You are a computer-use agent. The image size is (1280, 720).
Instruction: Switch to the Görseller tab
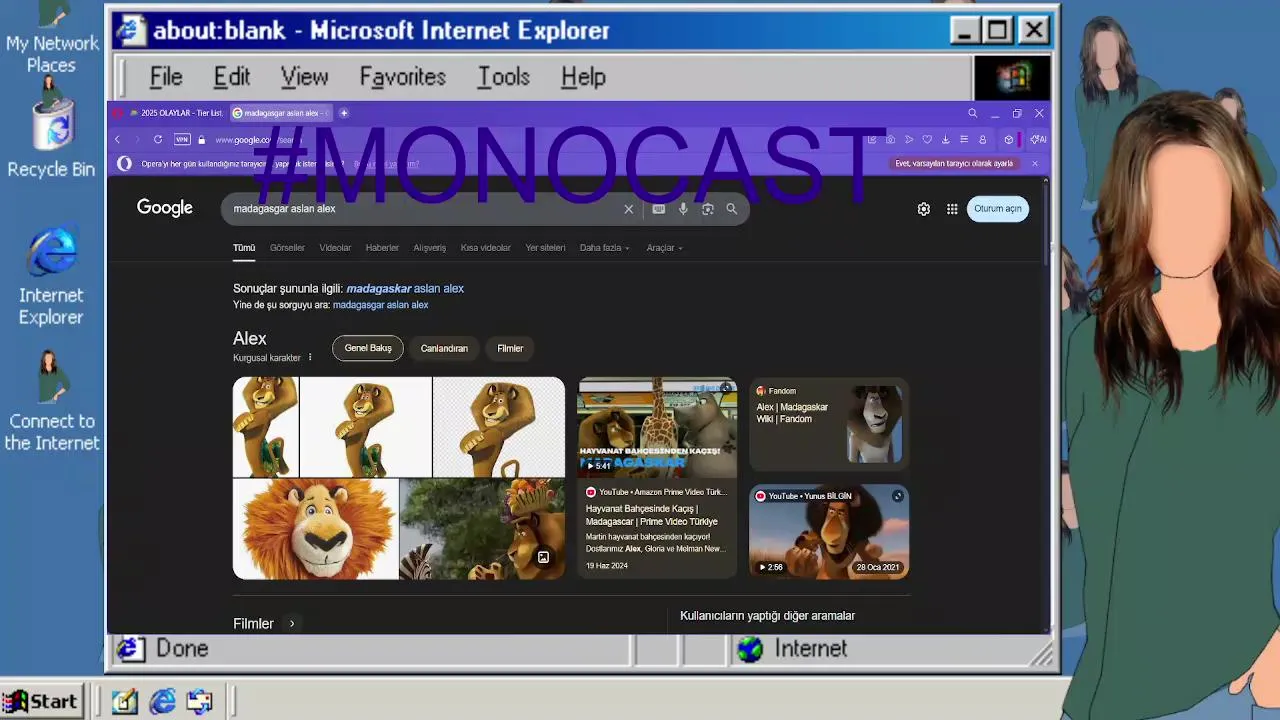(287, 248)
